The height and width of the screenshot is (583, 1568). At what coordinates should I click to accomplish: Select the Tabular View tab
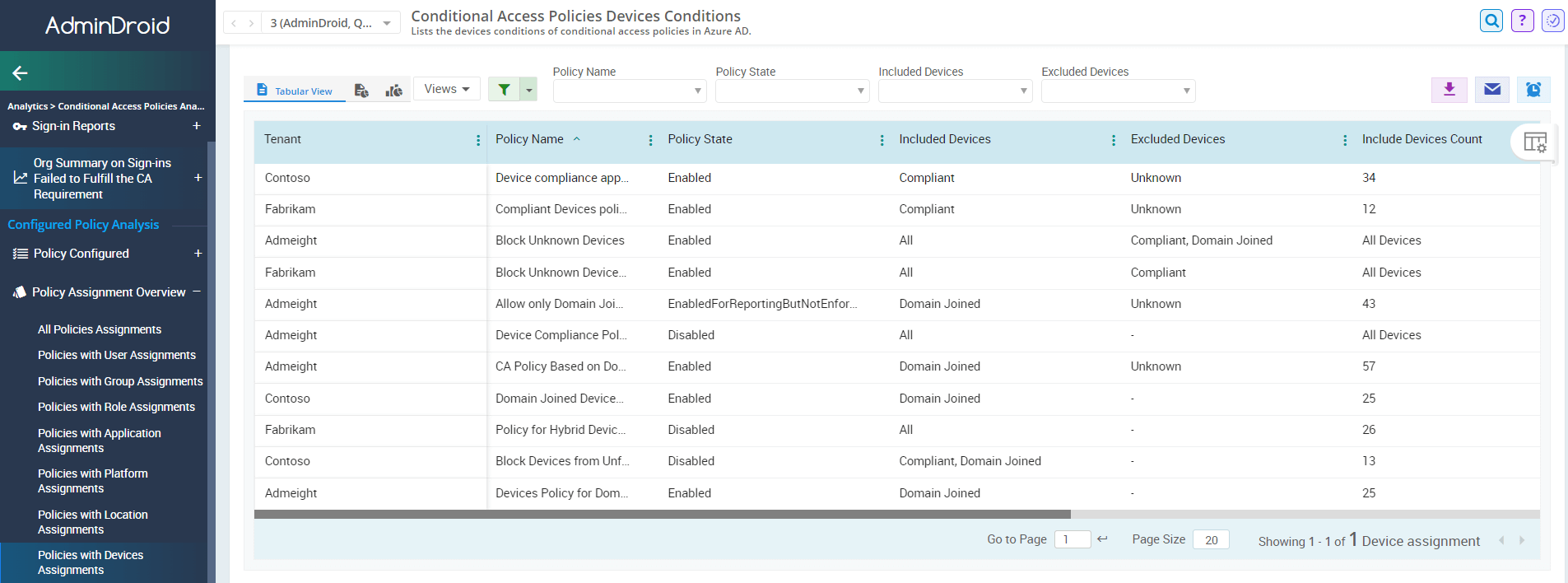point(295,91)
